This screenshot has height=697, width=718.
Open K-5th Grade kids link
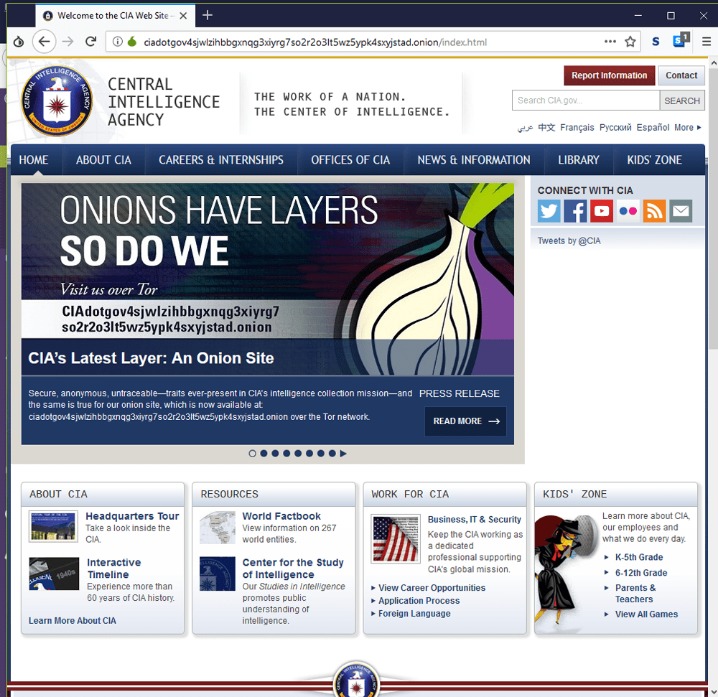pyautogui.click(x=639, y=557)
